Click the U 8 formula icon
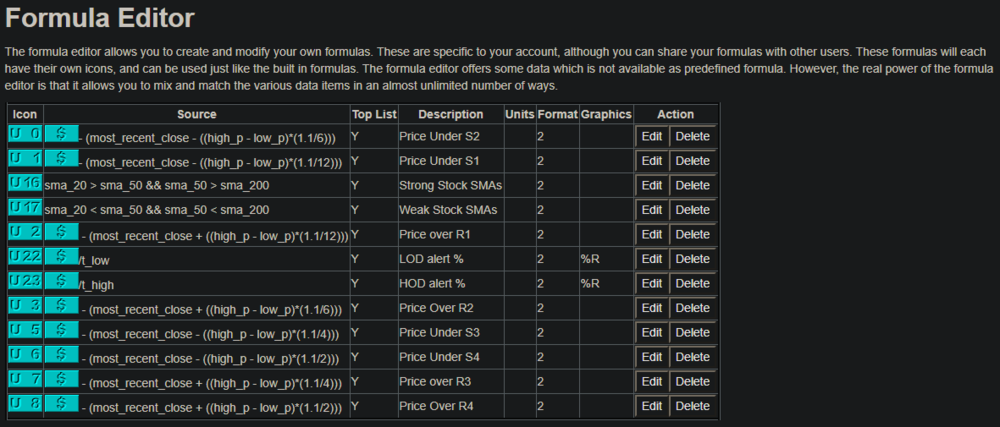Image resolution: width=1000 pixels, height=427 pixels. [25, 403]
